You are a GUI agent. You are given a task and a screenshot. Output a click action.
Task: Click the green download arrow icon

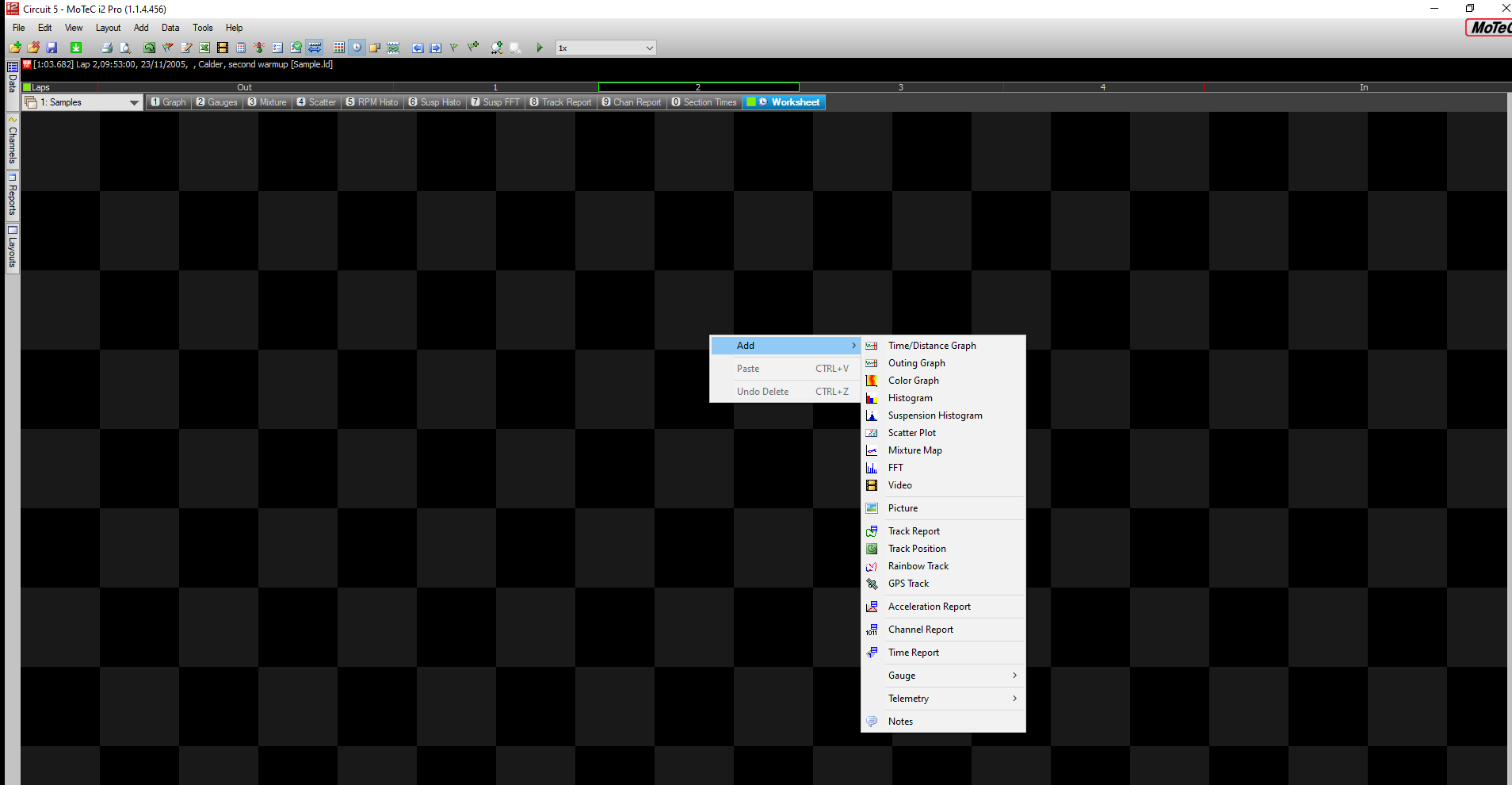[x=76, y=48]
